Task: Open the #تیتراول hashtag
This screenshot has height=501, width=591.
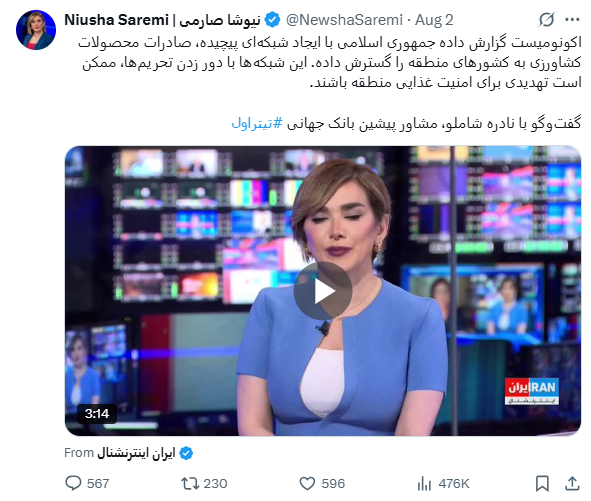Action: point(257,123)
